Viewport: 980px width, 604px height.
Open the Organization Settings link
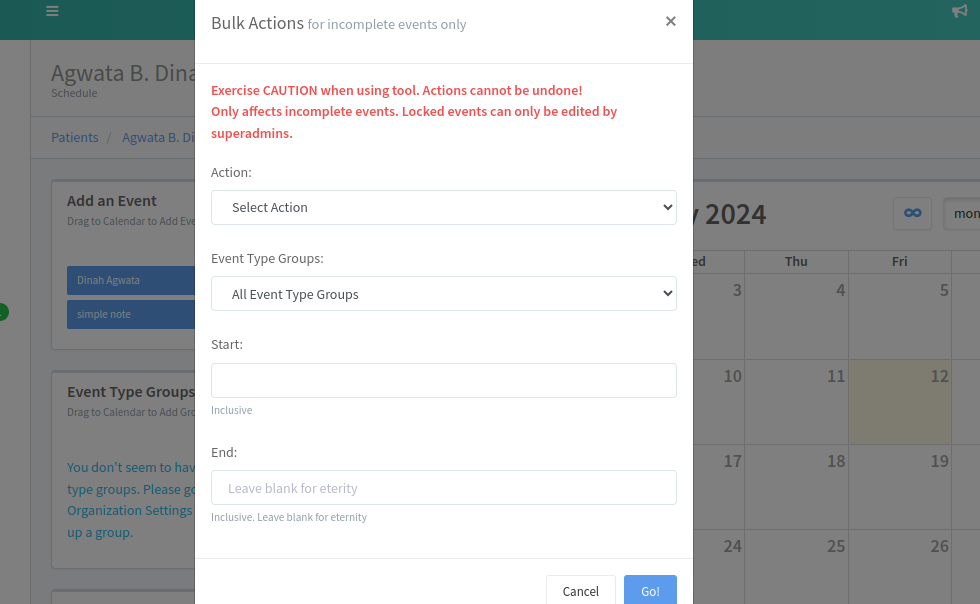point(129,510)
